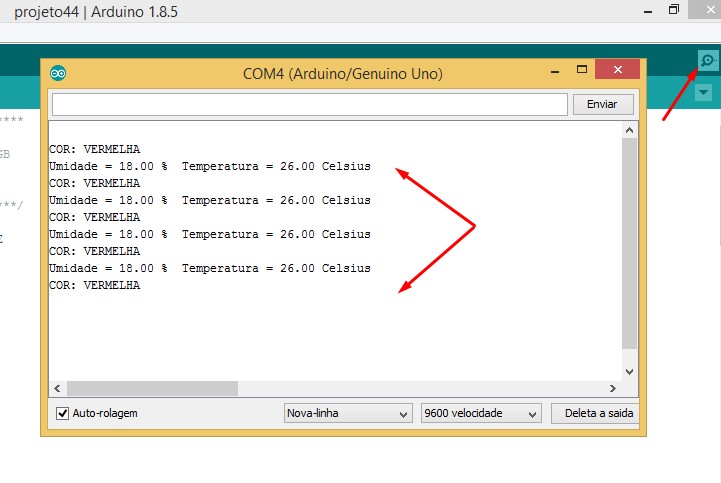Click the vertical scrollbar thumb

(629, 243)
